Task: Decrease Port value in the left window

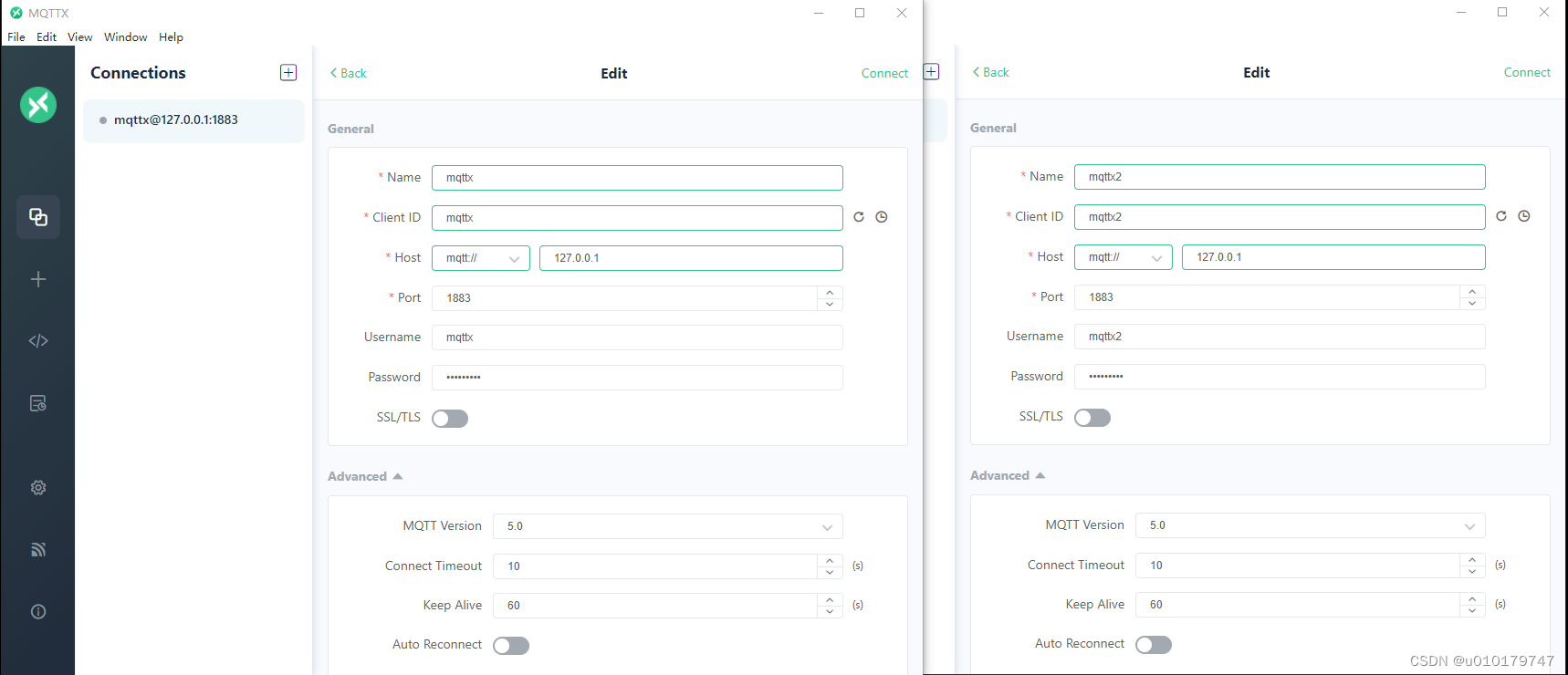Action: click(830, 304)
